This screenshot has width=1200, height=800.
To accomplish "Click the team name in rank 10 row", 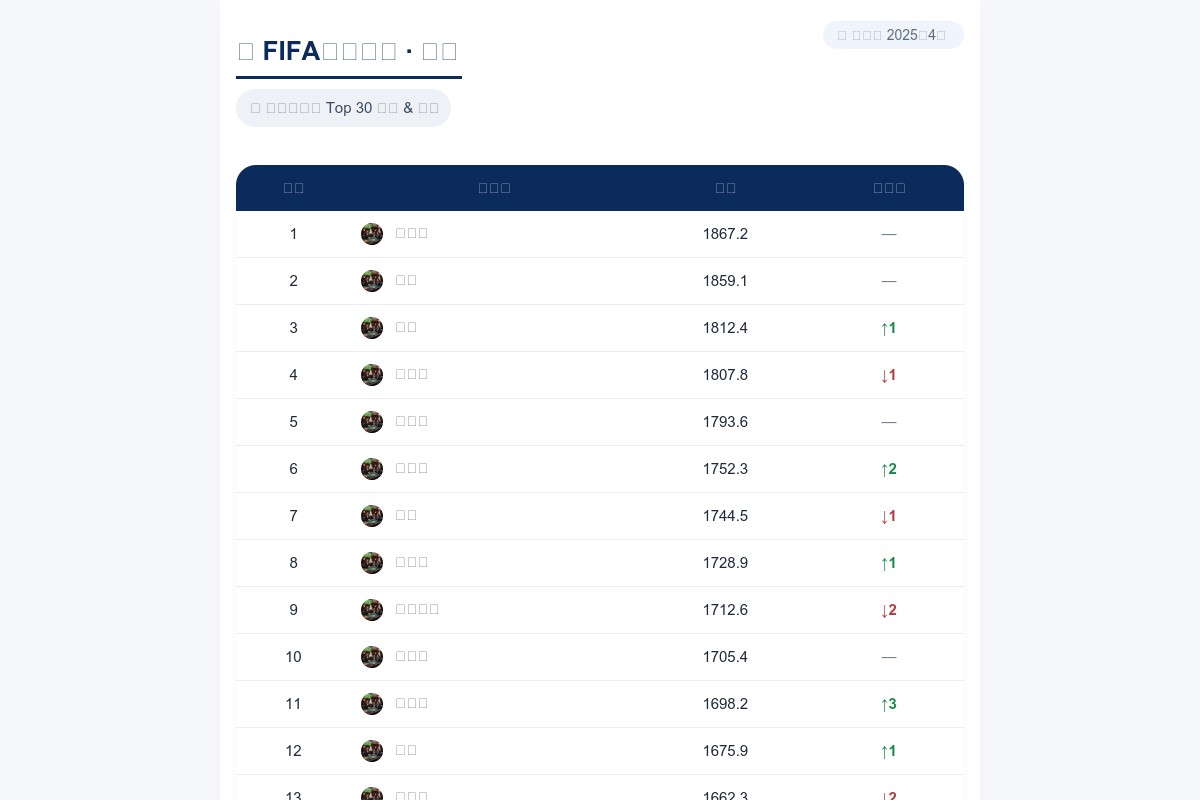I will [412, 657].
